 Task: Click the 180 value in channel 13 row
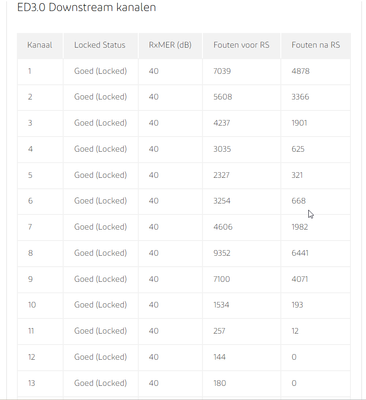pyautogui.click(x=220, y=383)
